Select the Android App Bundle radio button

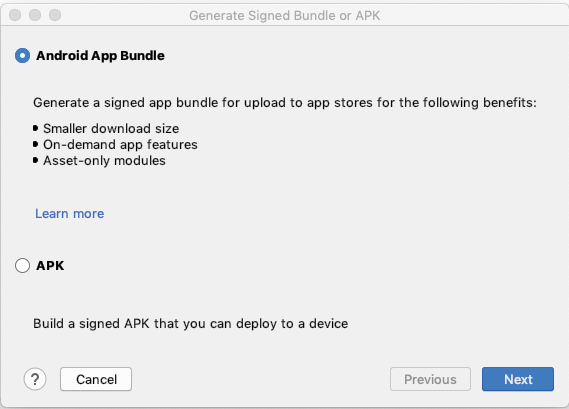(x=22, y=56)
